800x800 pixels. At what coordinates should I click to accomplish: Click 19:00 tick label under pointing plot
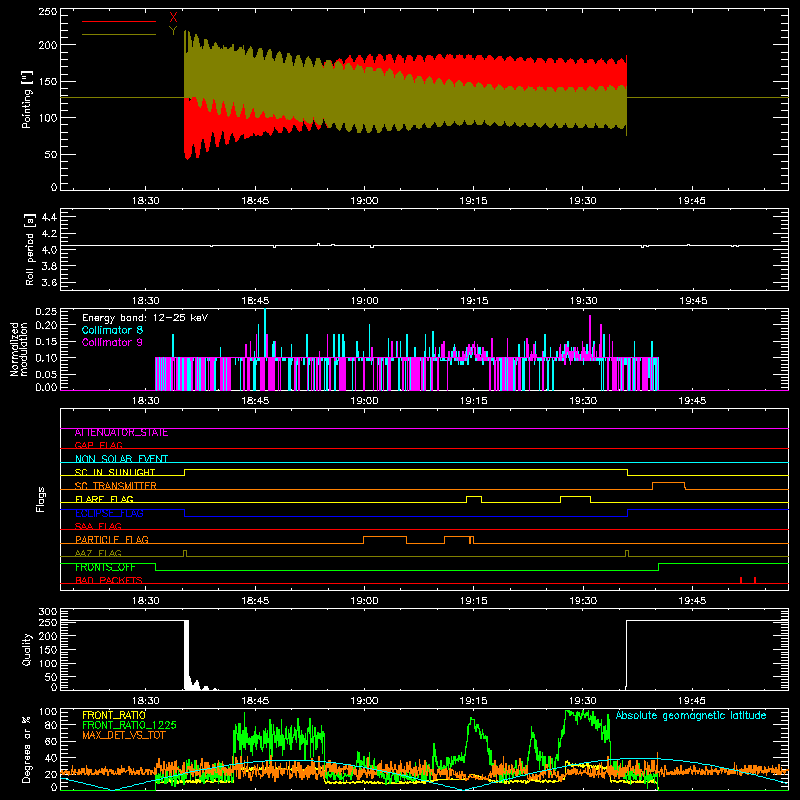[364, 201]
